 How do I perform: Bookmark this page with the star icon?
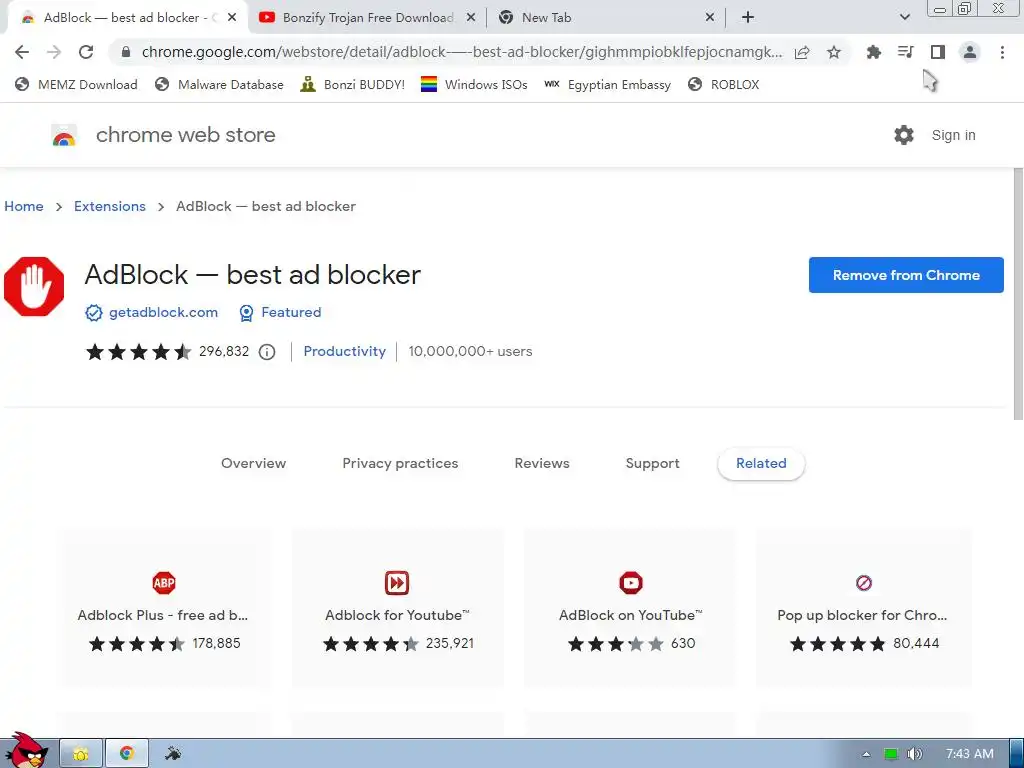coord(834,52)
